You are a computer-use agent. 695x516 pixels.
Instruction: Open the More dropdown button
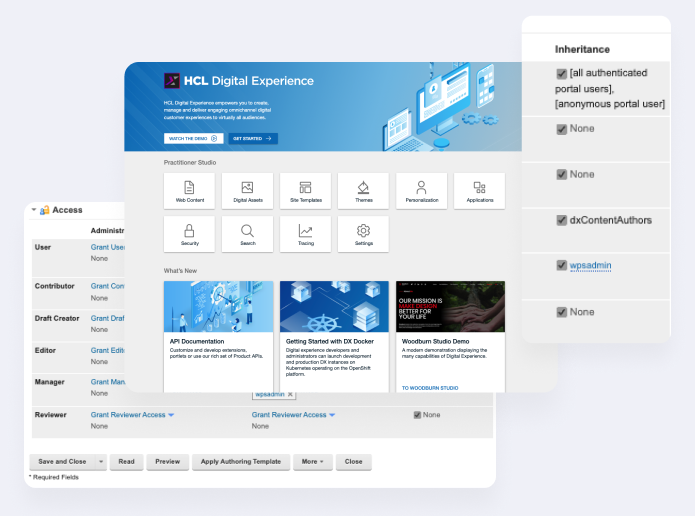312,462
